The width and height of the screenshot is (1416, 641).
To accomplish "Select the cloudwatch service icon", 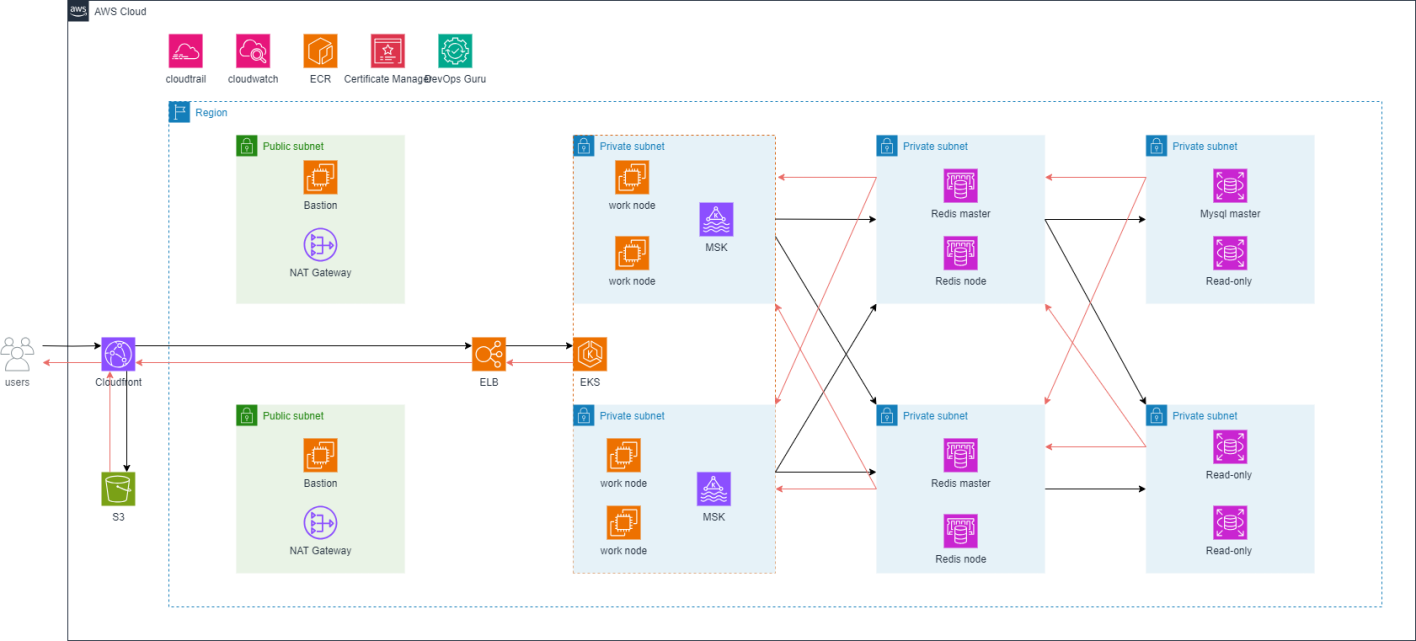I will pos(253,51).
